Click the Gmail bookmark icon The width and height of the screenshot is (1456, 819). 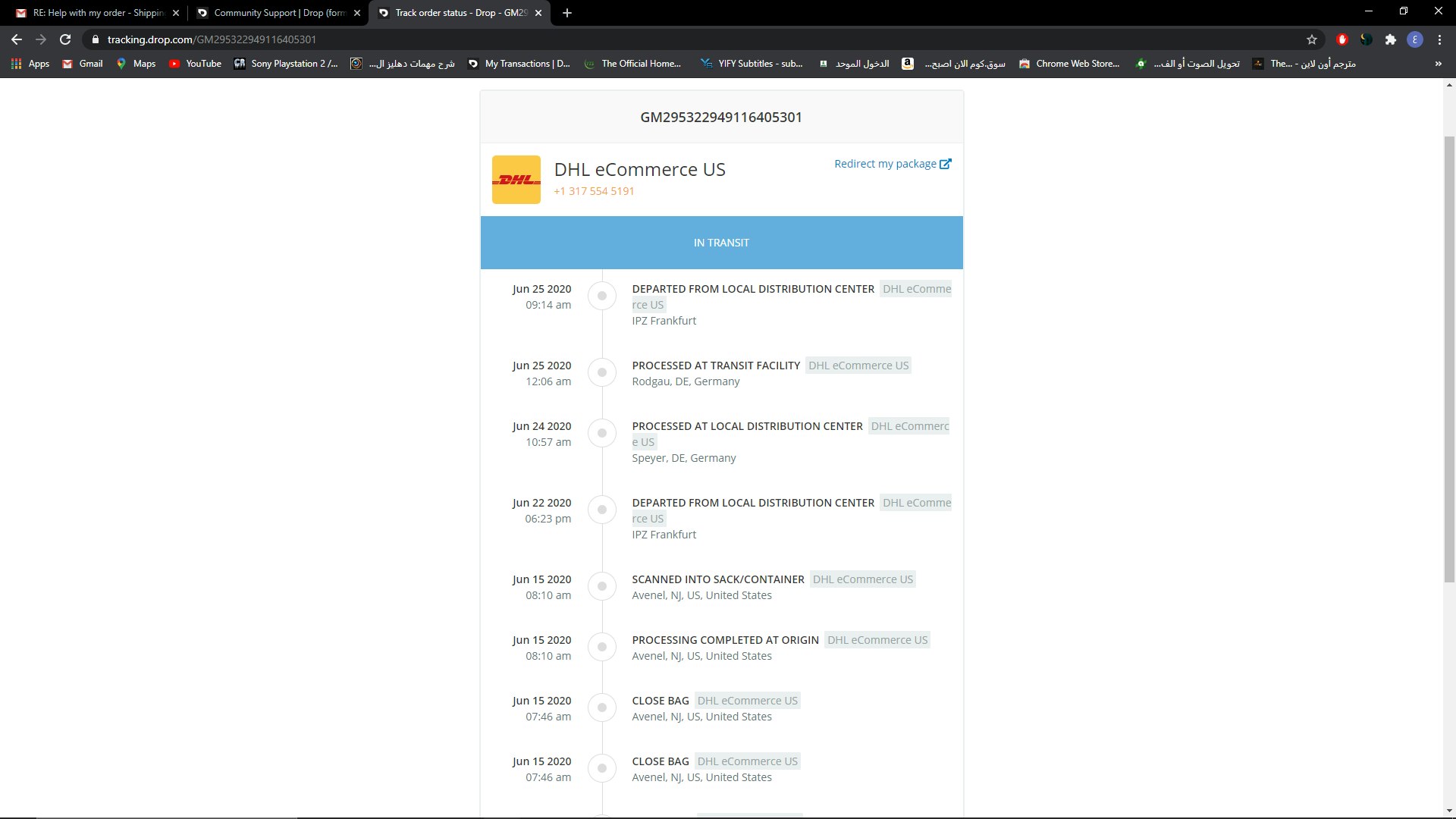67,64
